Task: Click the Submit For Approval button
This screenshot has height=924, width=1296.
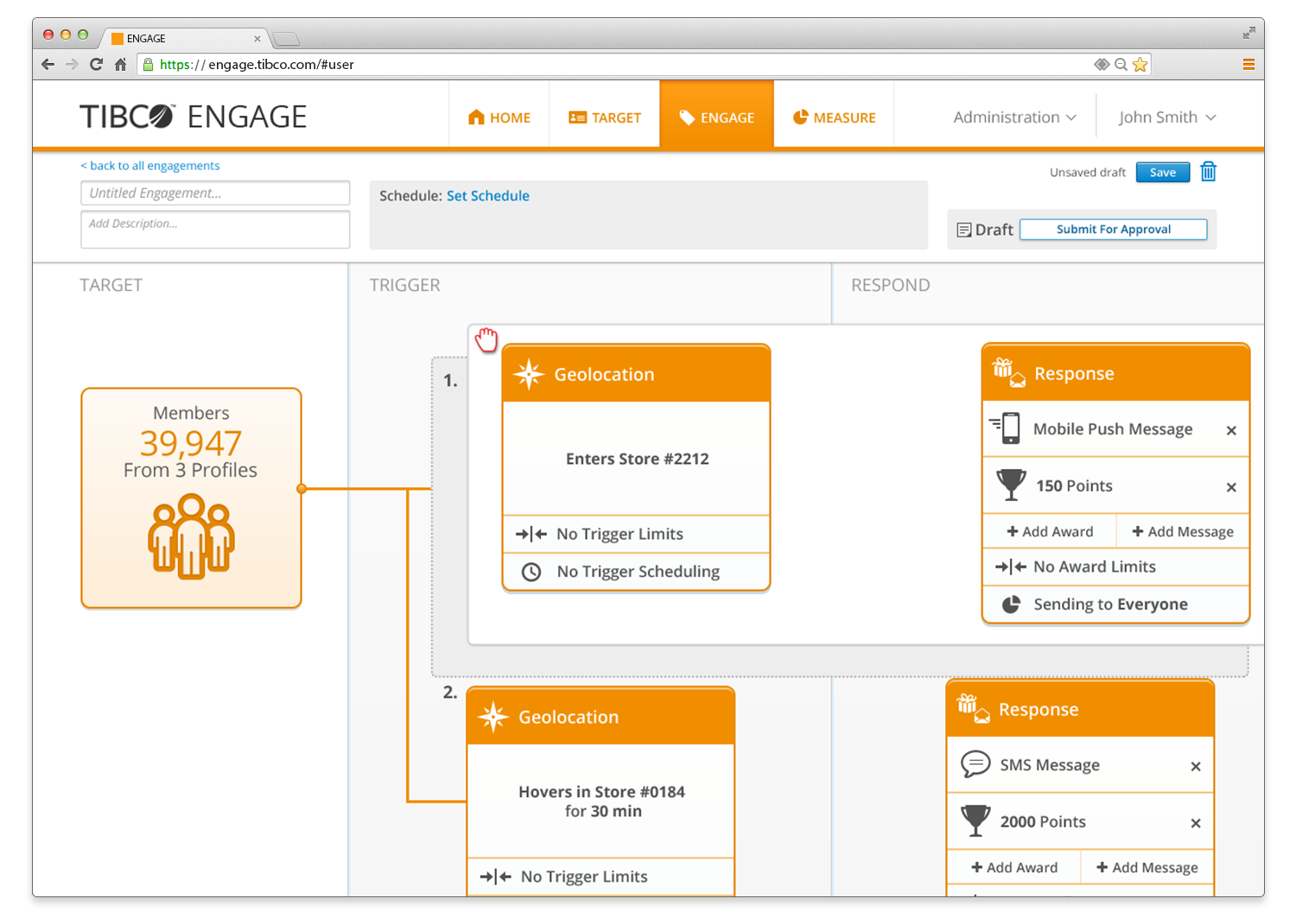Action: (x=1114, y=230)
